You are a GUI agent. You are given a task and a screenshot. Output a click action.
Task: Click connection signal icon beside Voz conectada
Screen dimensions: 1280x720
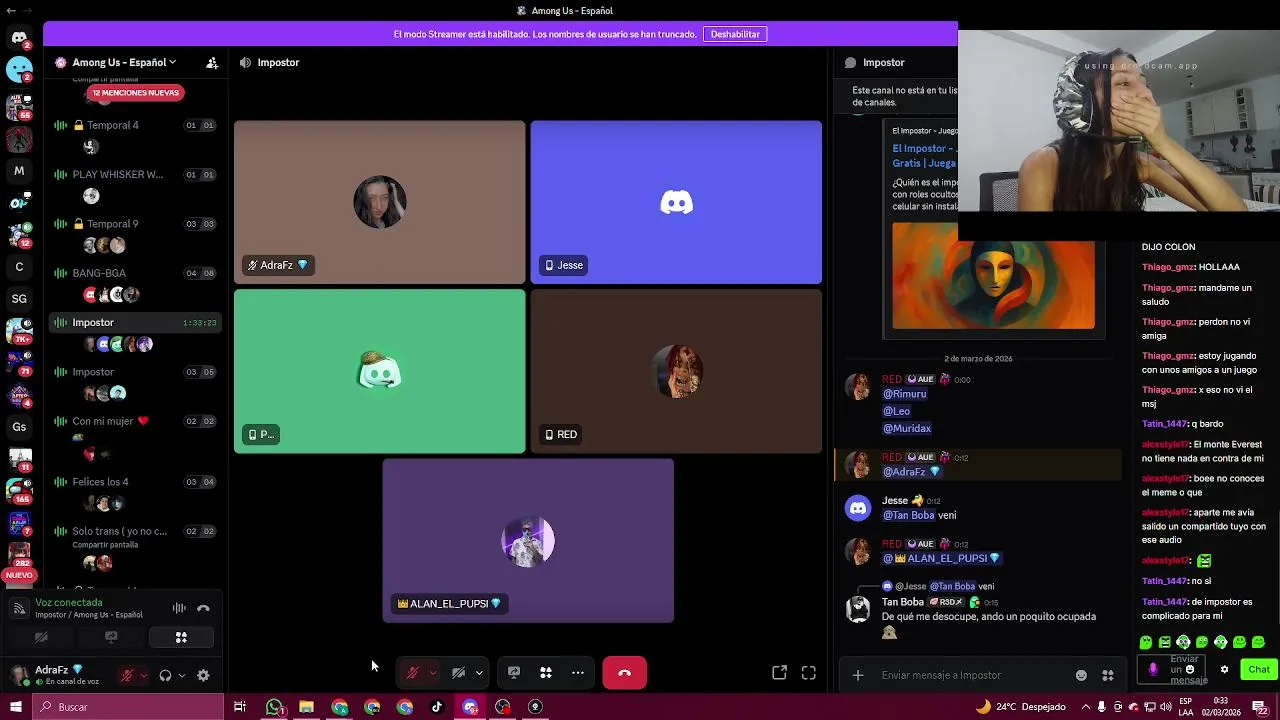coord(19,608)
